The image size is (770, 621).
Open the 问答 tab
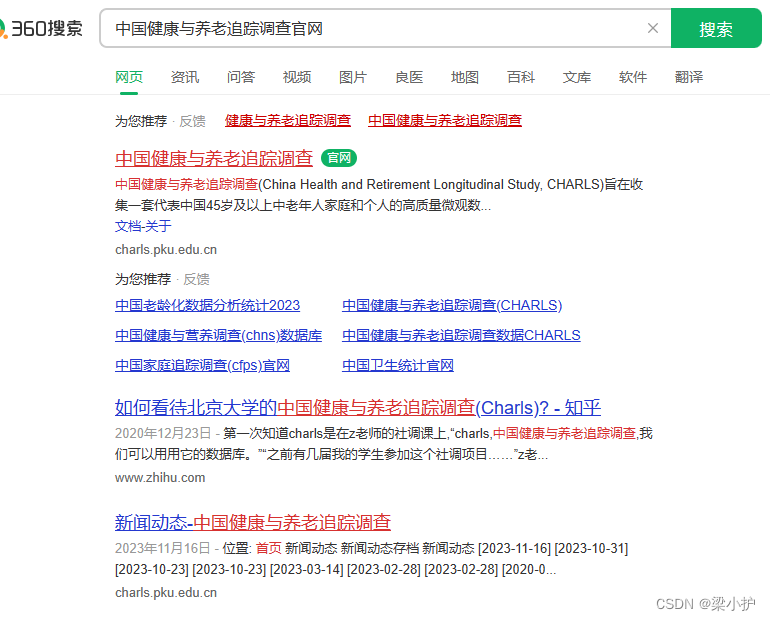coord(241,77)
